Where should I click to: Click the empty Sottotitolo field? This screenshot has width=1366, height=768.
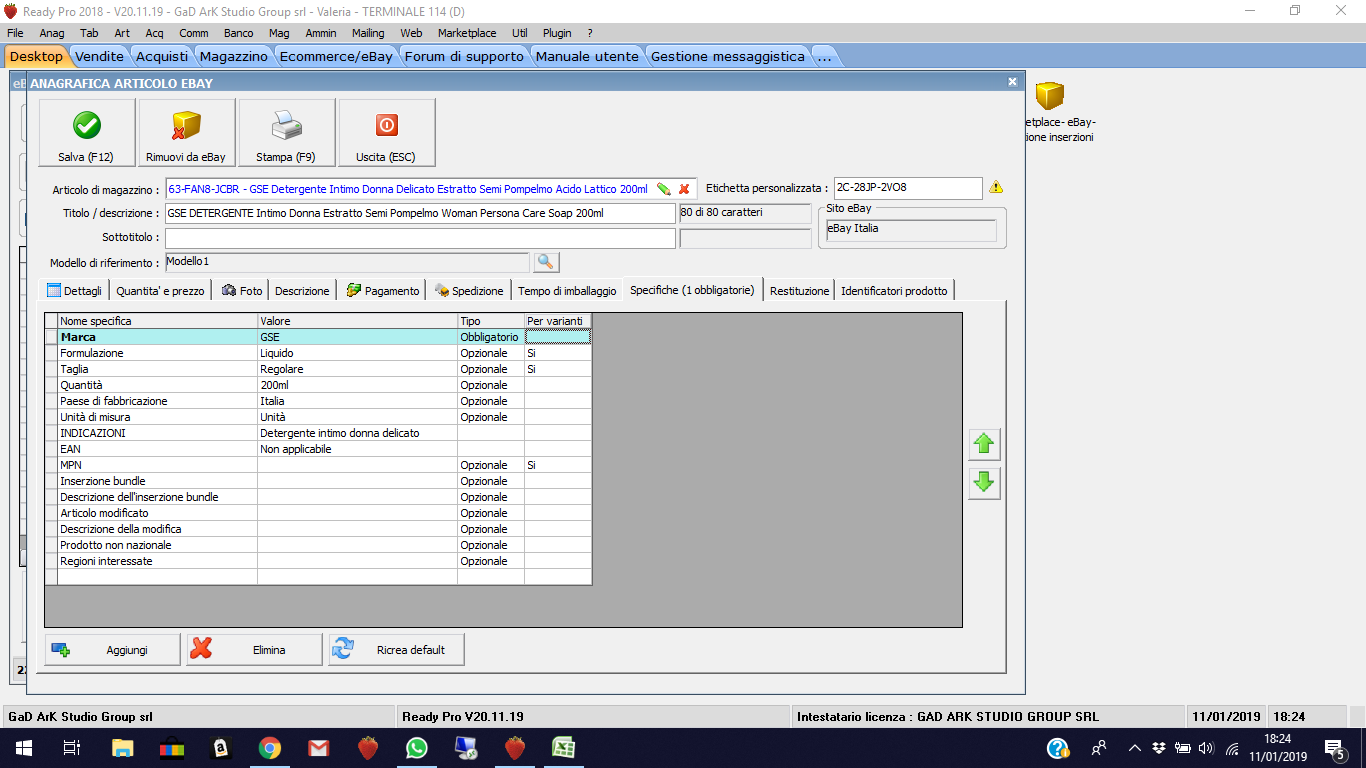(x=420, y=238)
